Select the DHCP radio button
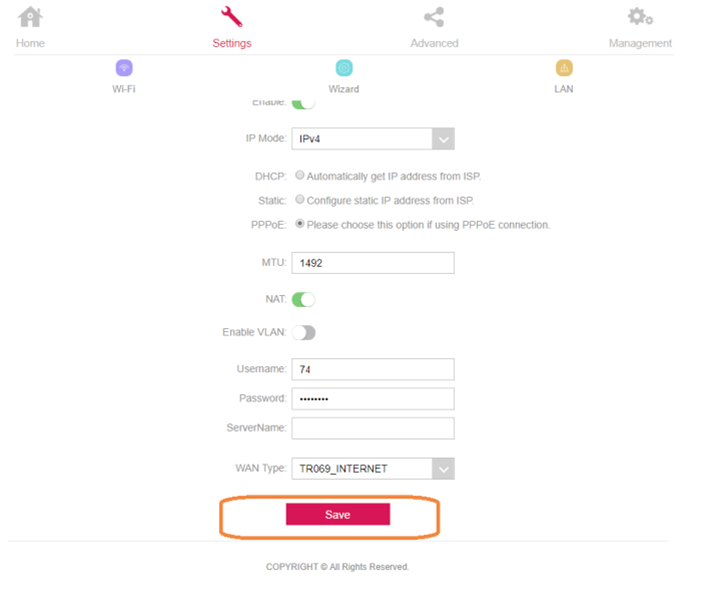 pos(300,175)
